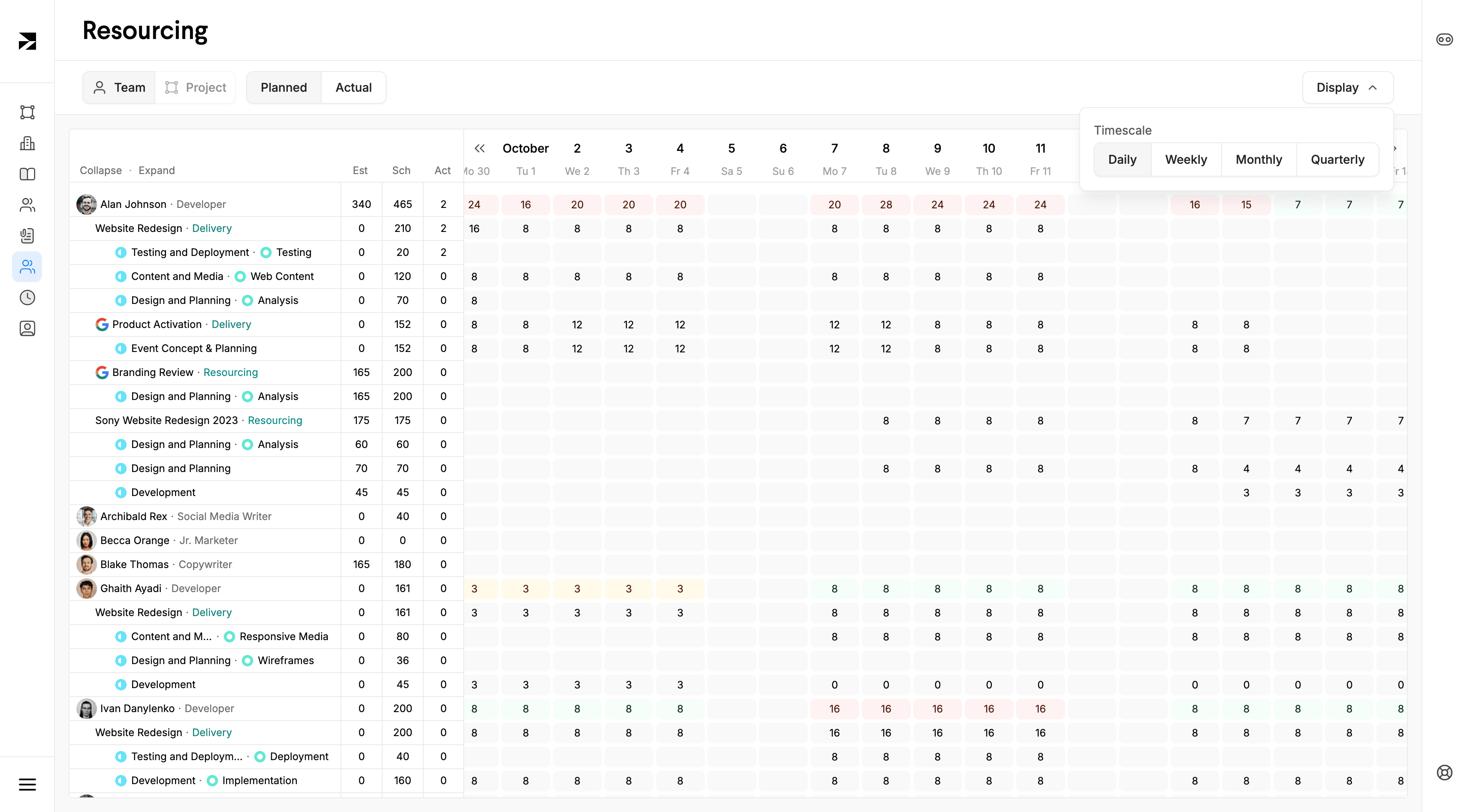This screenshot has height=812, width=1467.
Task: Click the assistant goggles icon top right
Action: click(1444, 39)
